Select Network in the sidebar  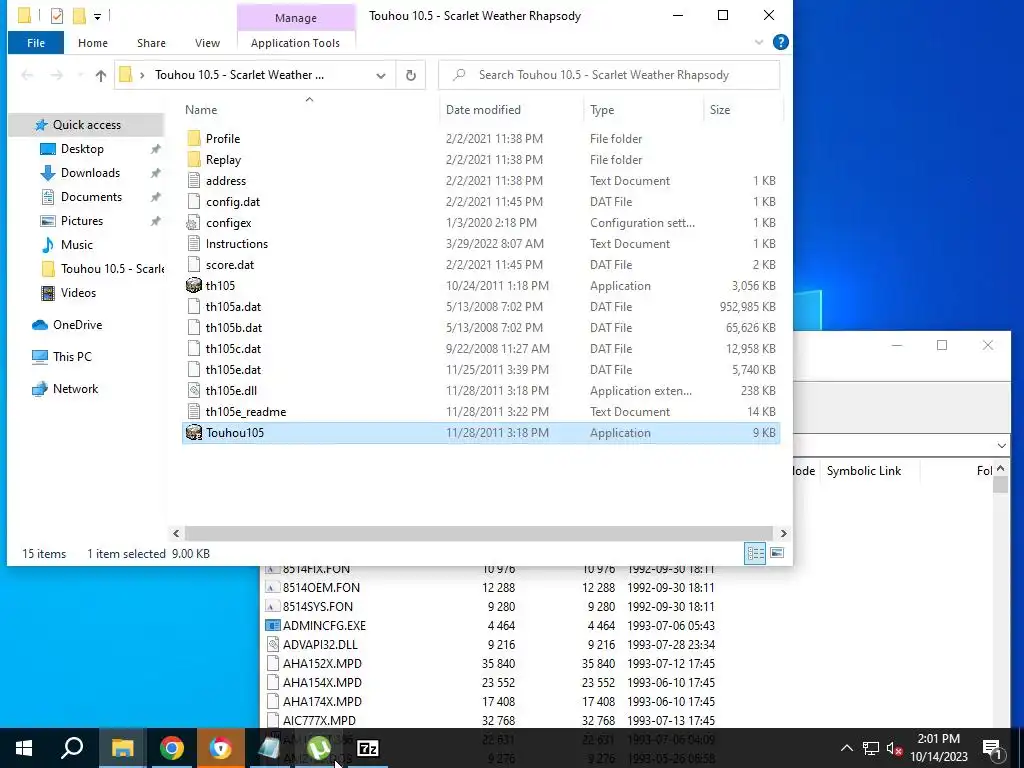click(x=75, y=389)
